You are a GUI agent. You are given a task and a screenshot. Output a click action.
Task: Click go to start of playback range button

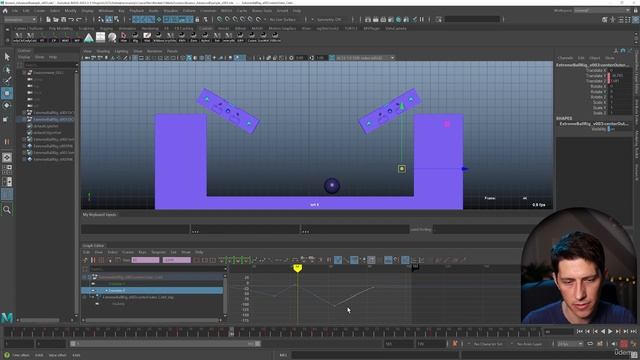[x=580, y=331]
